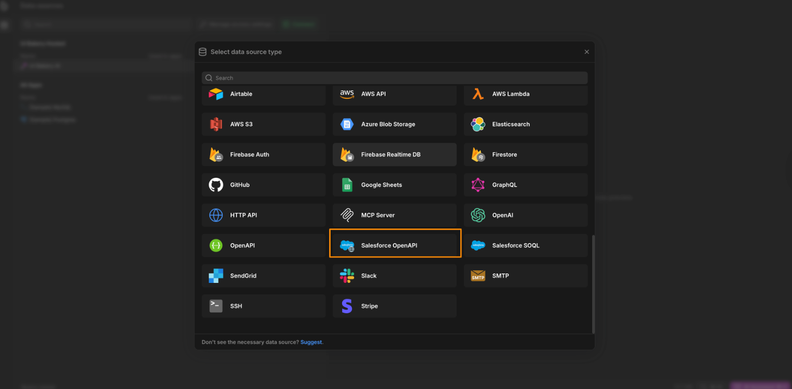This screenshot has height=389, width=792.
Task: Select the Elasticsearch icon
Action: click(x=478, y=124)
